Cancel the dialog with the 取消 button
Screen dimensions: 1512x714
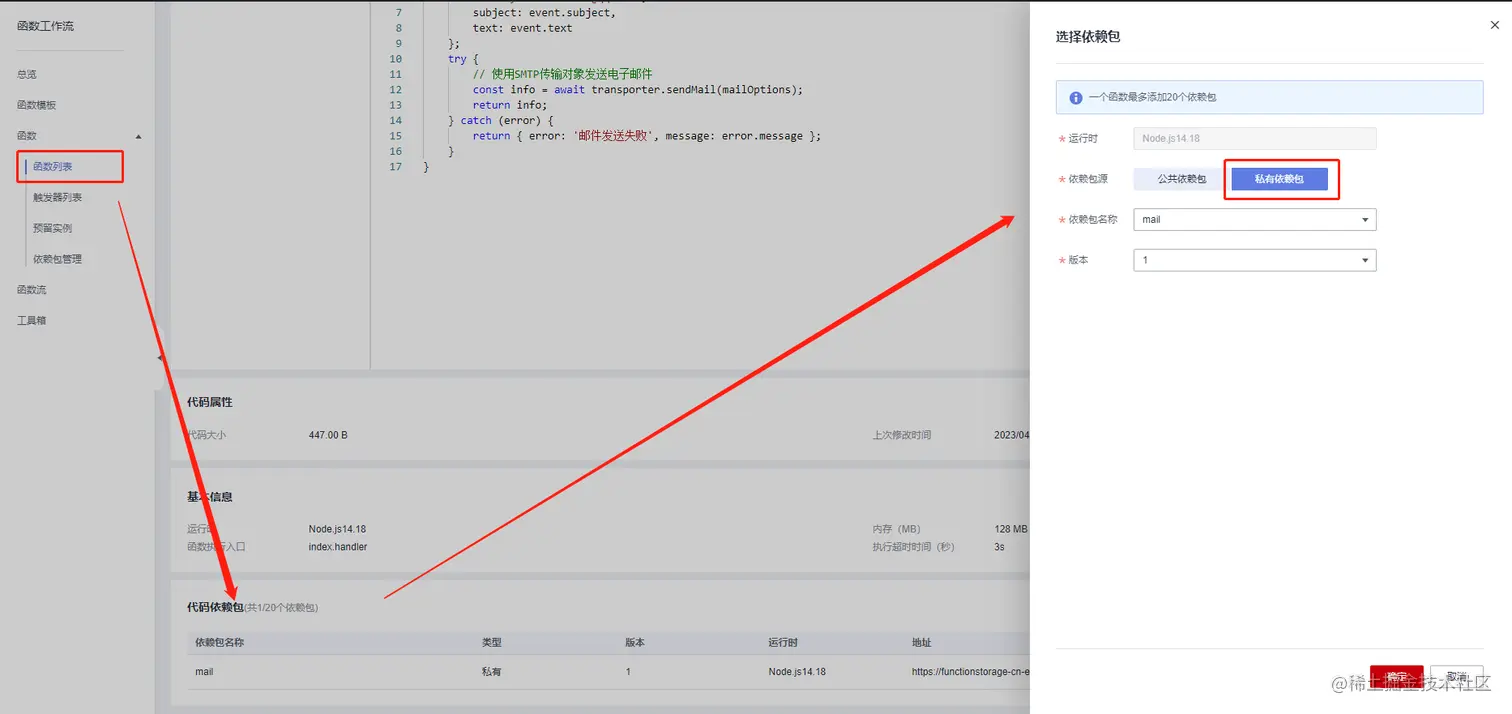coord(1456,677)
